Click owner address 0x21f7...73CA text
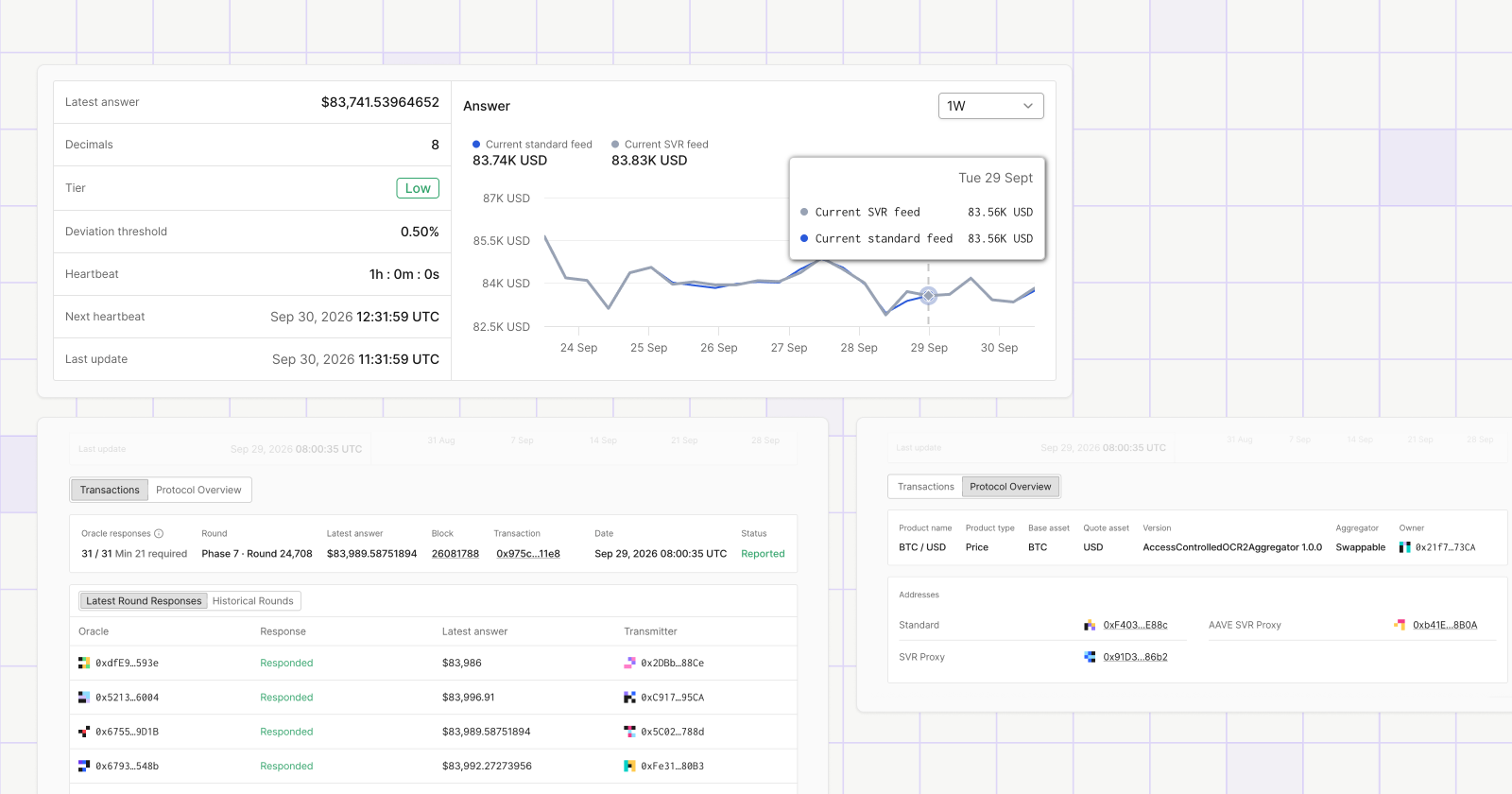The height and width of the screenshot is (794, 1512). pos(1445,547)
